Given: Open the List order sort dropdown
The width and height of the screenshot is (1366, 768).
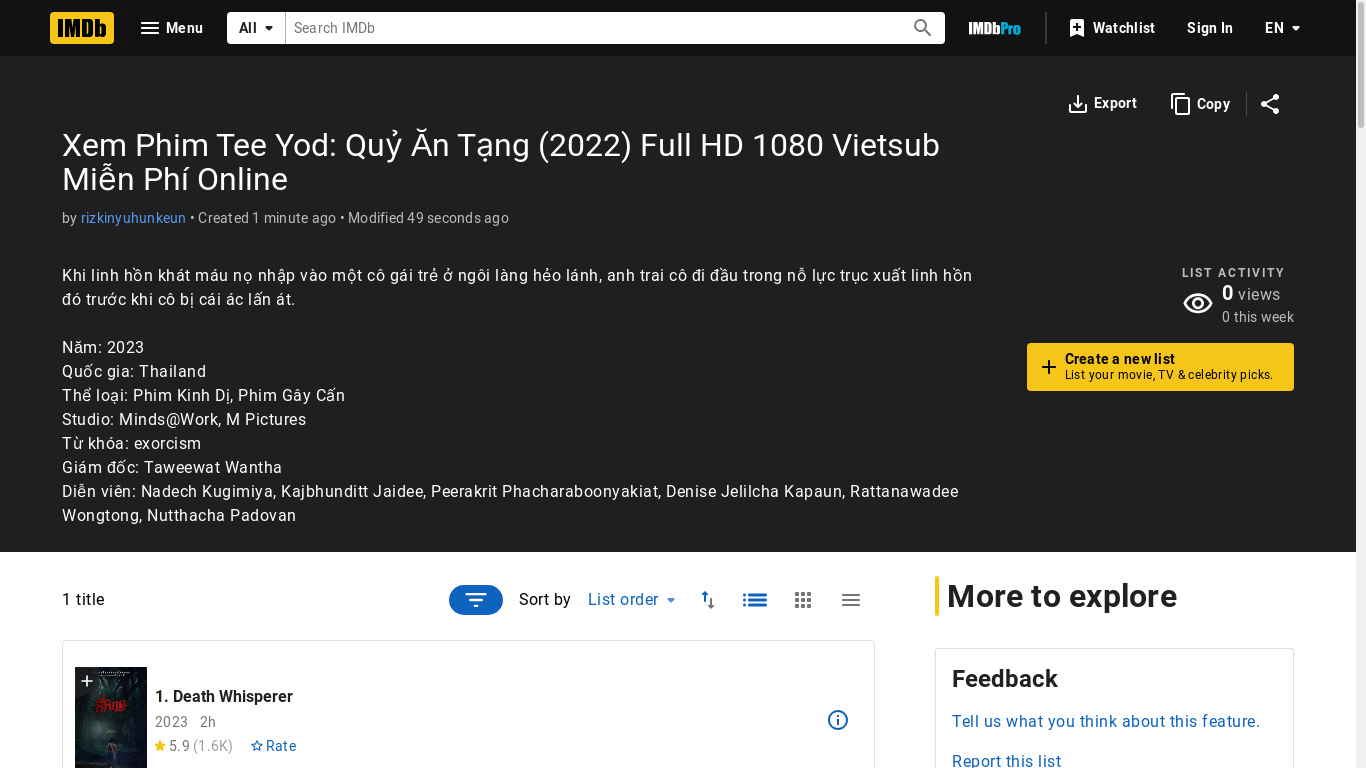Looking at the screenshot, I should click(632, 600).
